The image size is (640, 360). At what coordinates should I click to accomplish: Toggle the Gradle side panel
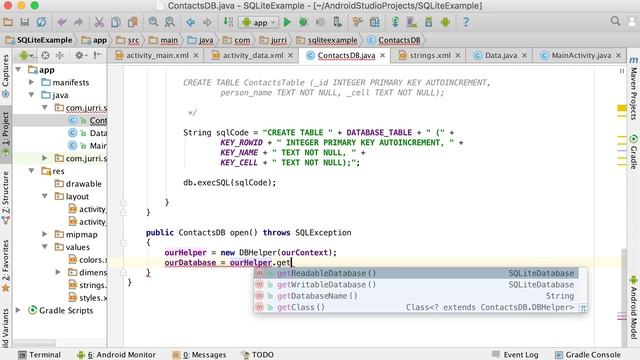633,151
